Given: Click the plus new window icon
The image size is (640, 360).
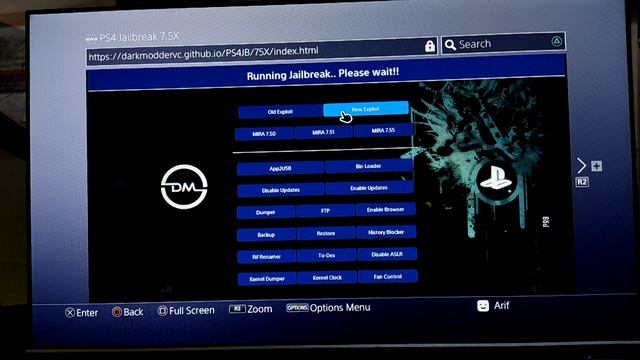Looking at the screenshot, I should [x=596, y=166].
